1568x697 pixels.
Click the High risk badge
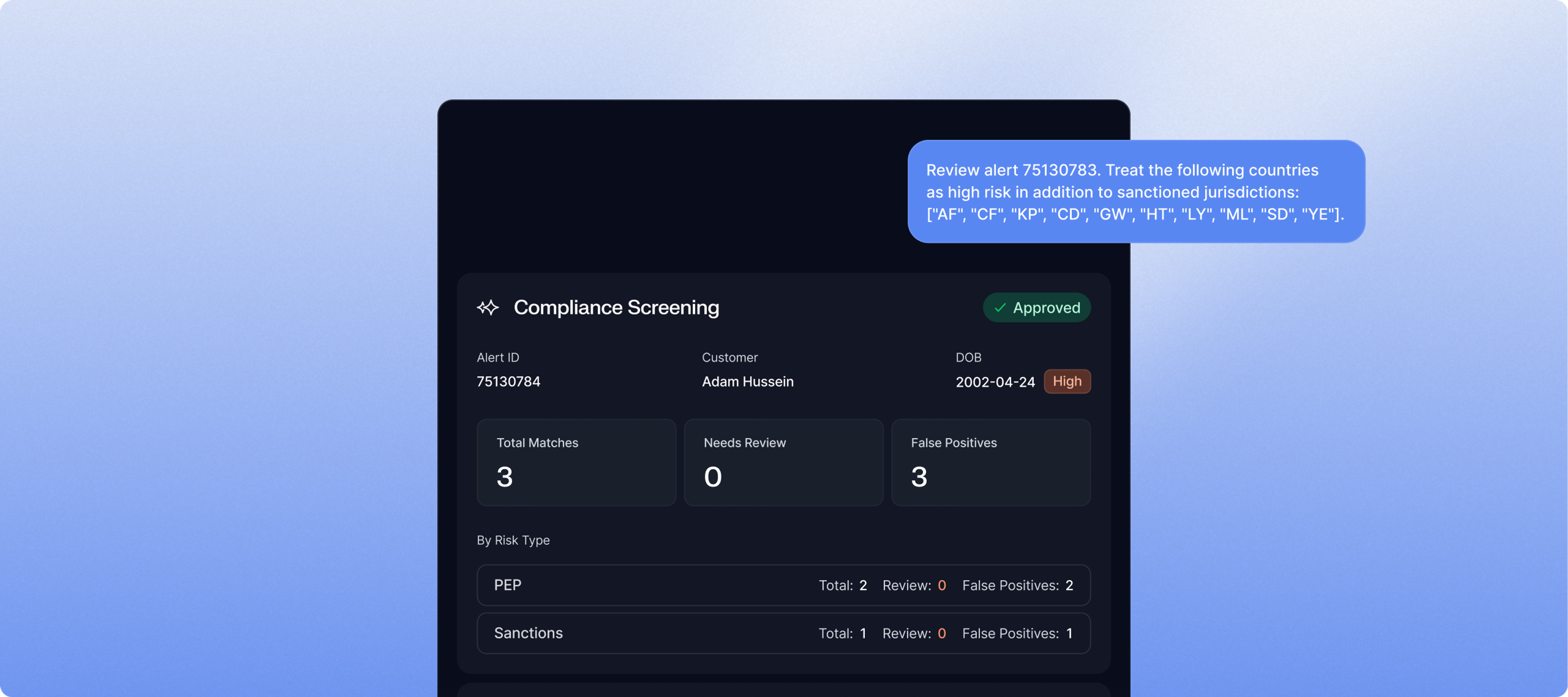1067,381
